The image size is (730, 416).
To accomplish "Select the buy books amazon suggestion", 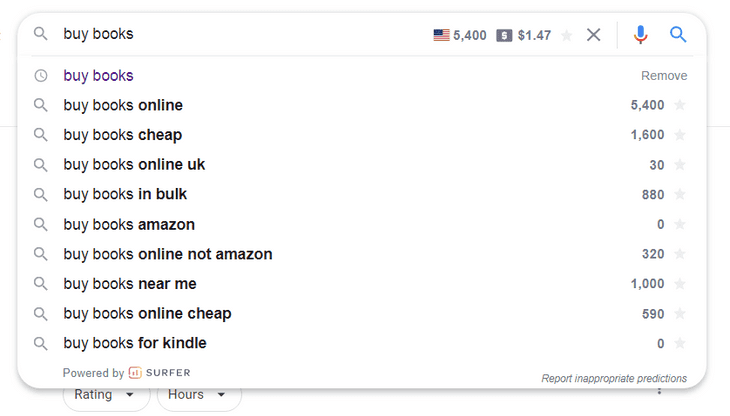I will tap(129, 224).
